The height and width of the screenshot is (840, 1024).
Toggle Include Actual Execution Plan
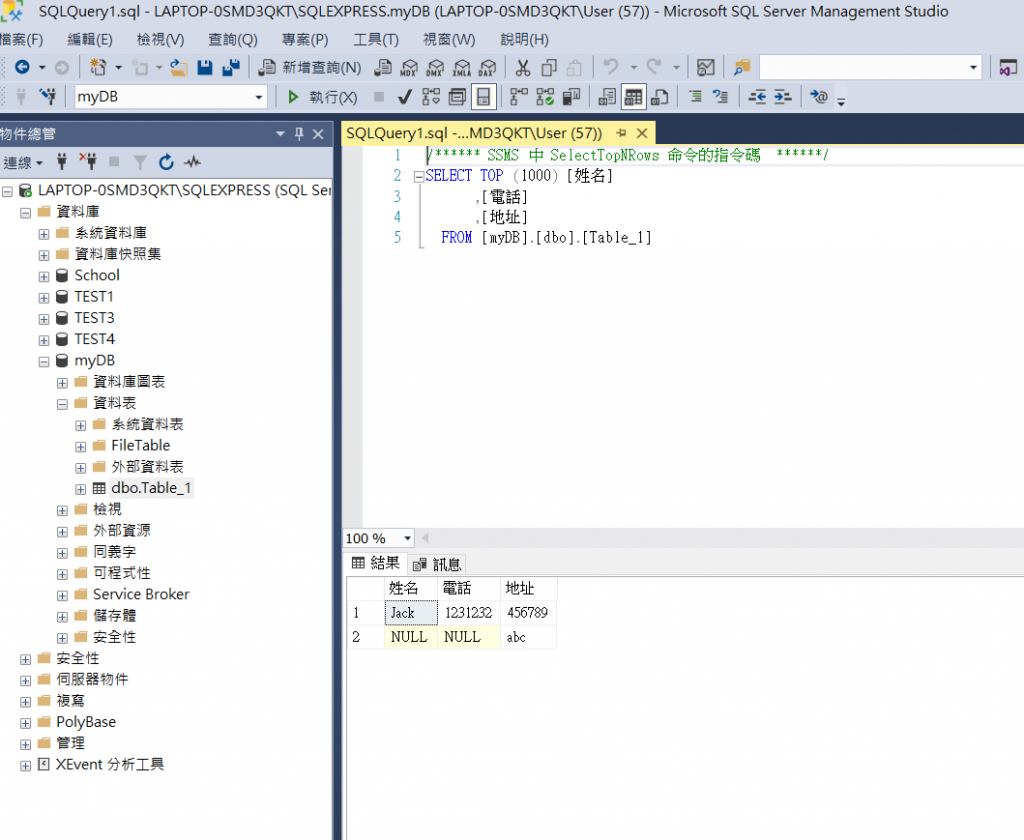click(519, 97)
